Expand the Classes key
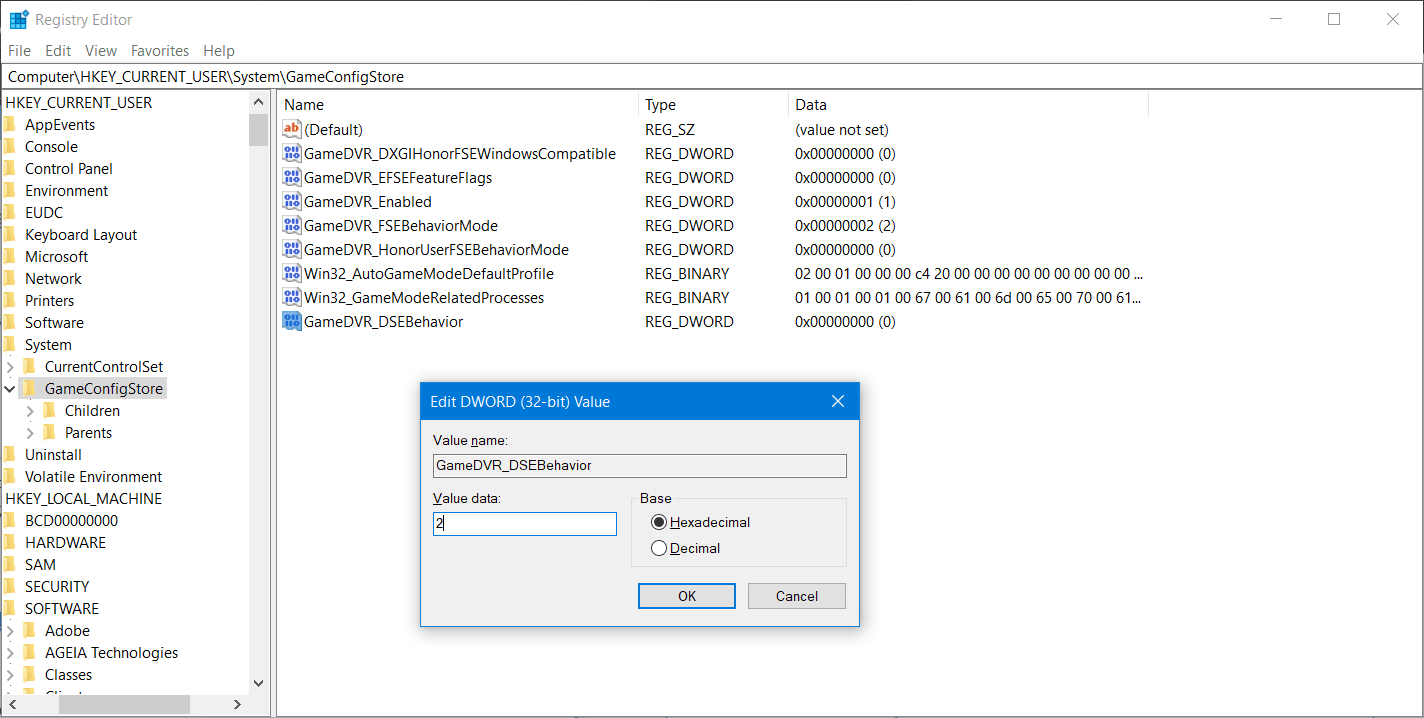This screenshot has height=718, width=1424. [10, 675]
